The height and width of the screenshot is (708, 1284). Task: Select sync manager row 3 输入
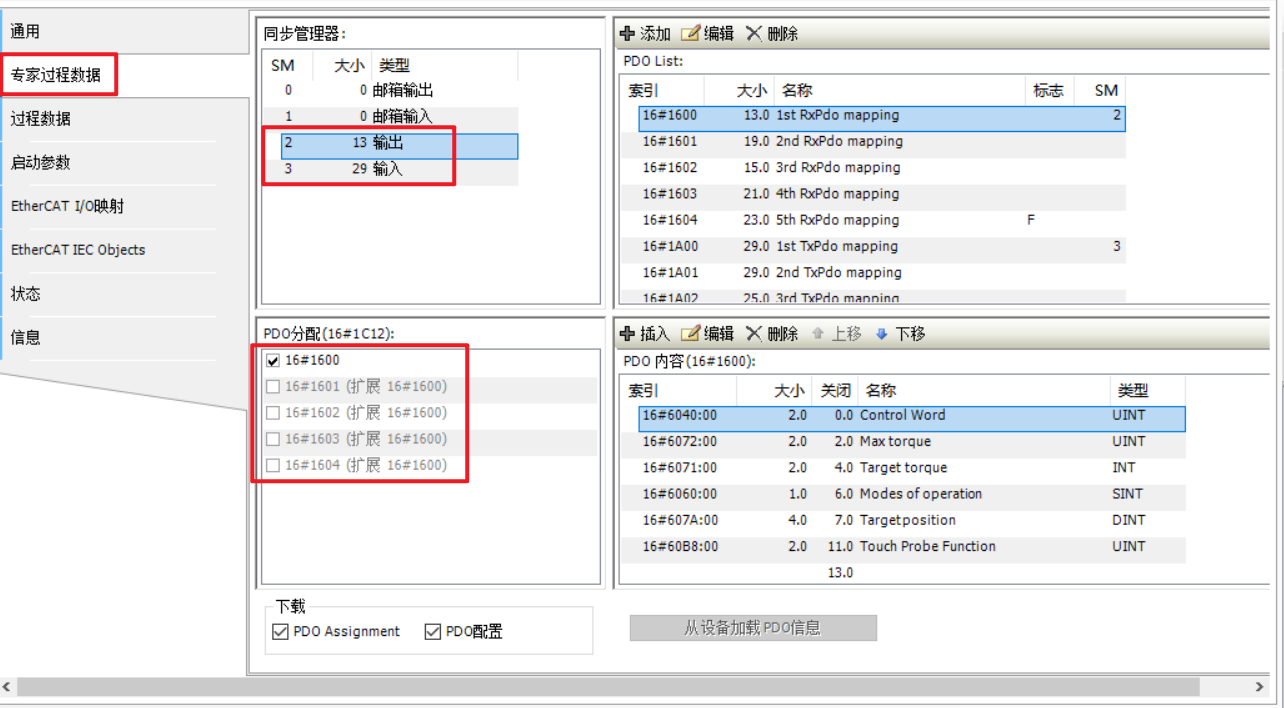click(388, 170)
